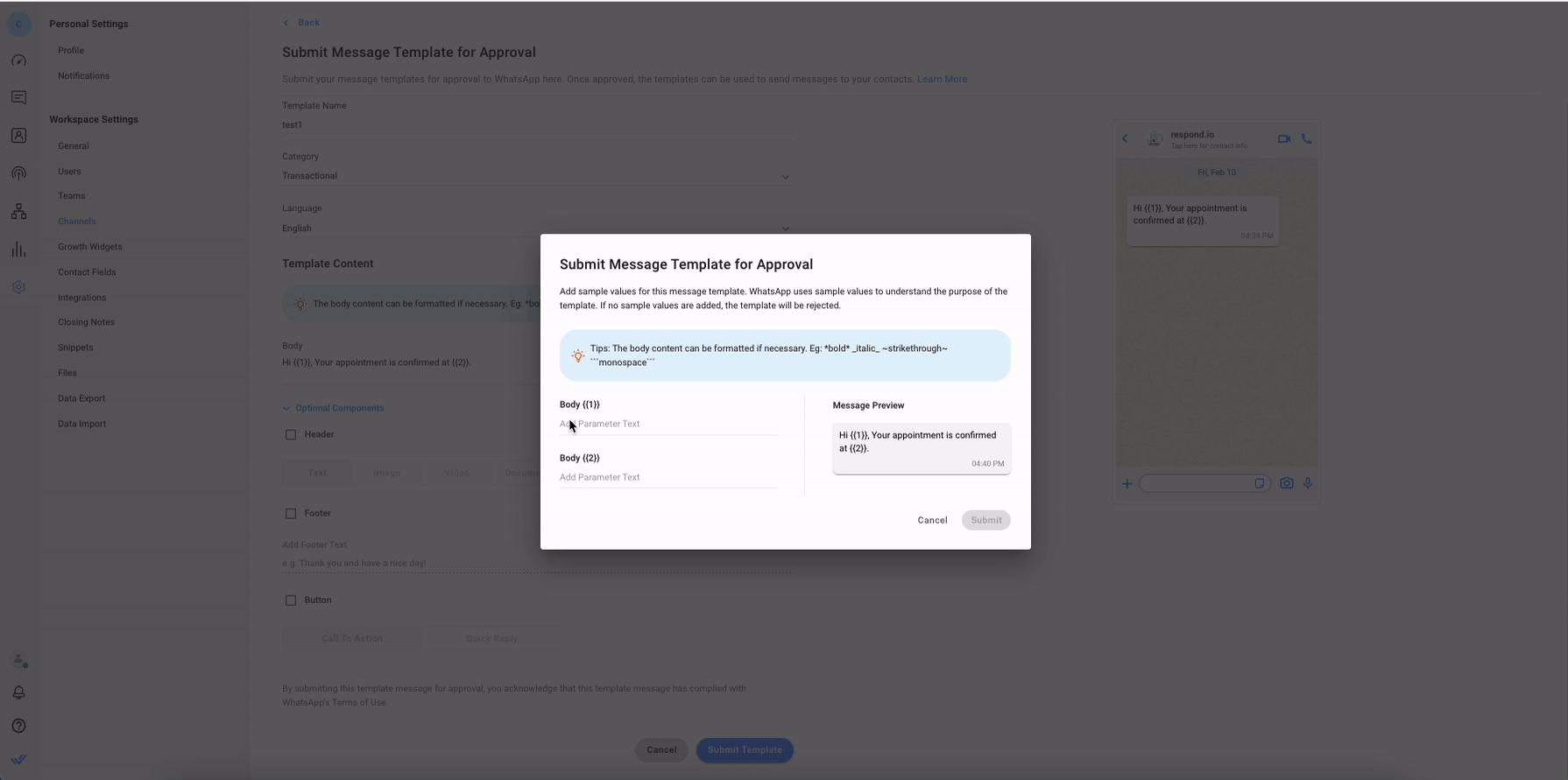
Task: Enable the Header checkbox
Action: click(291, 434)
